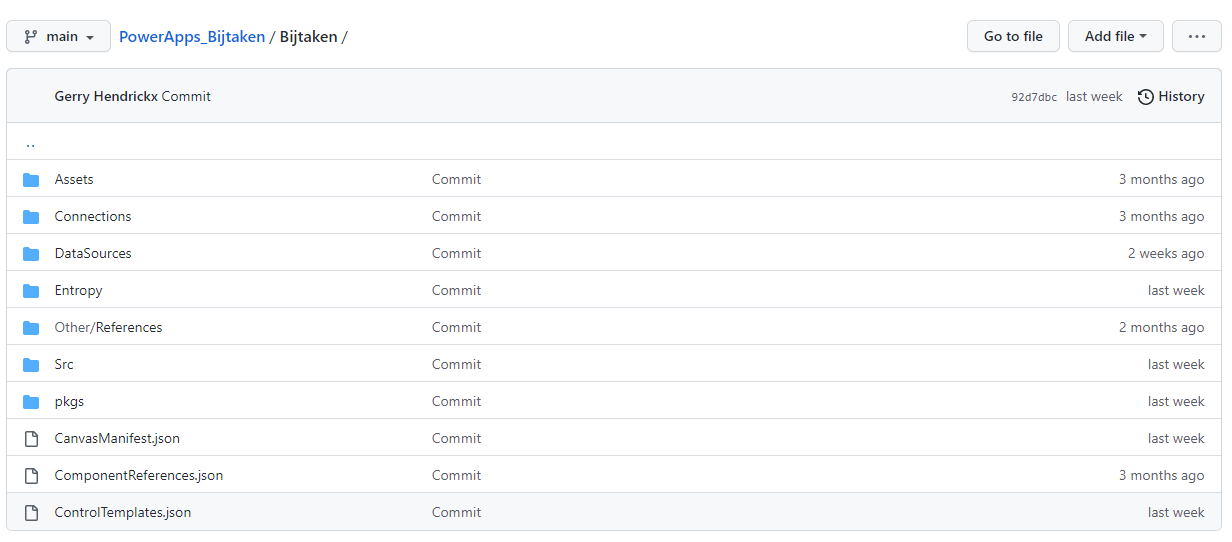Open the Src folder
Viewport: 1232px width, 542px height.
pyautogui.click(x=64, y=365)
